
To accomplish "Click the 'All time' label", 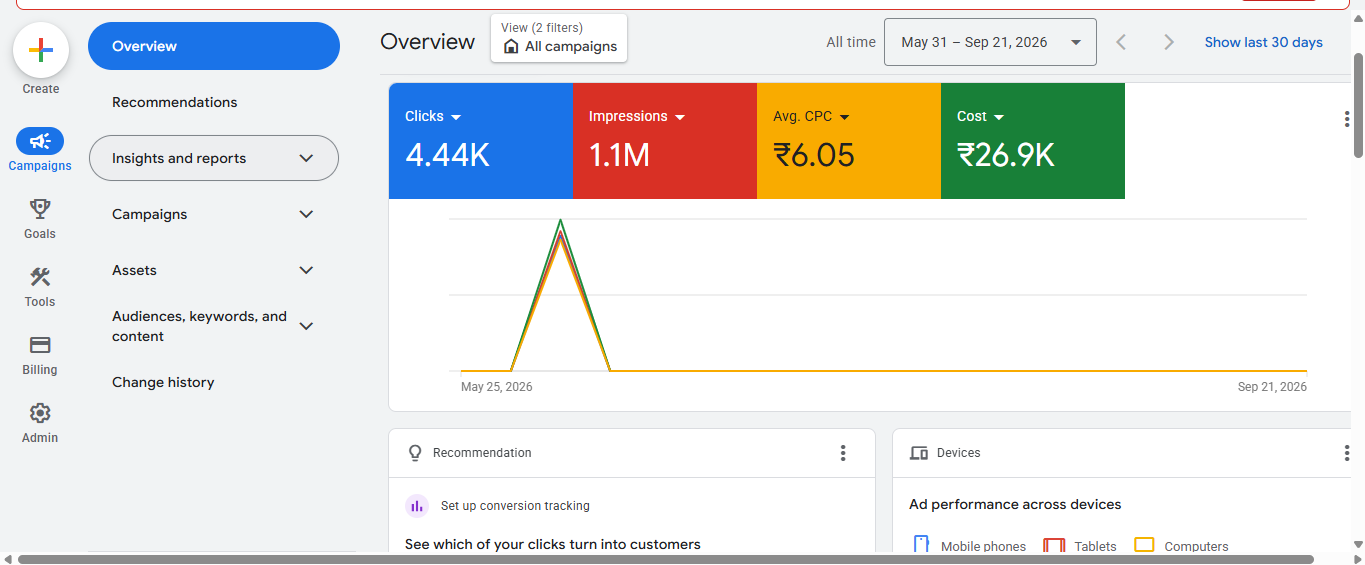I will click(851, 42).
